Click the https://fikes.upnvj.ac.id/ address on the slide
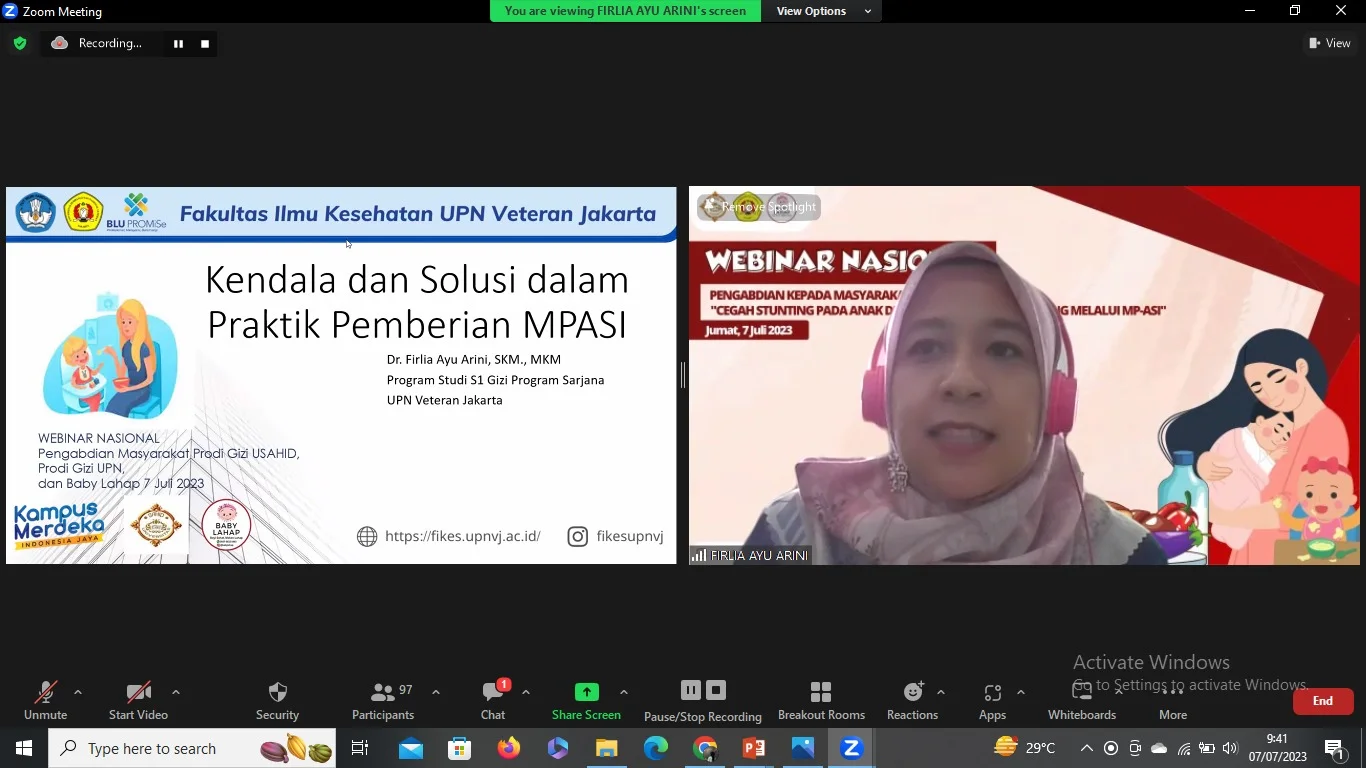The height and width of the screenshot is (768, 1366). click(463, 536)
